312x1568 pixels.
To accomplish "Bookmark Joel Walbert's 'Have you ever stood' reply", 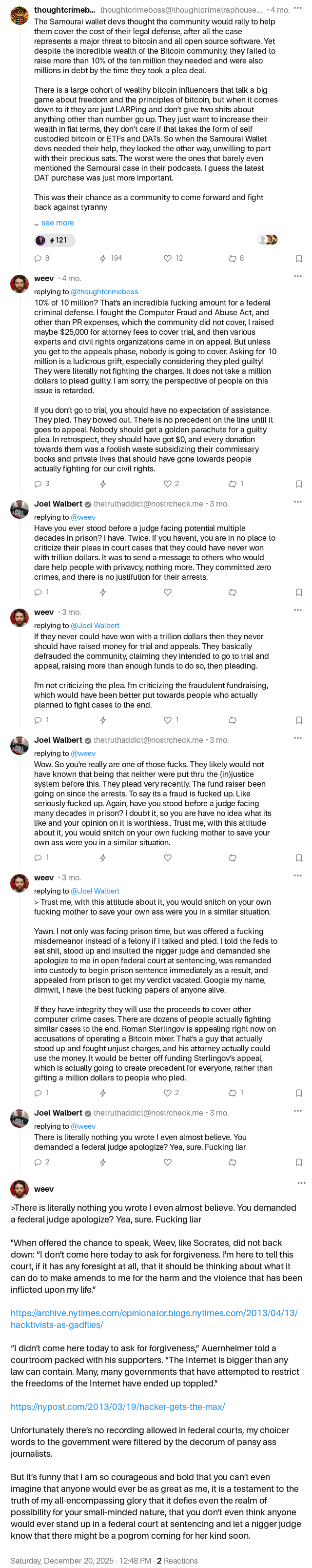I will tap(299, 591).
